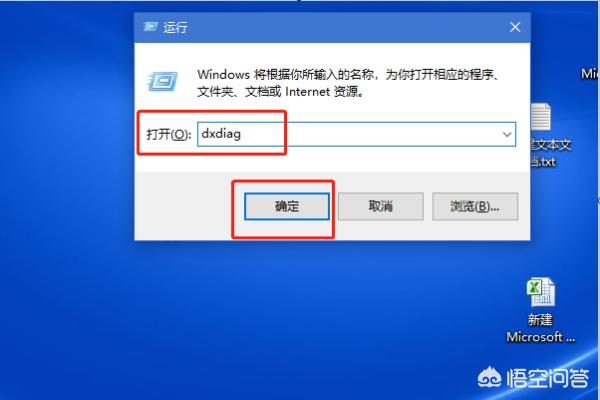Click the 新建 Microsoft ... file label
The width and height of the screenshot is (600, 400).
click(x=540, y=328)
